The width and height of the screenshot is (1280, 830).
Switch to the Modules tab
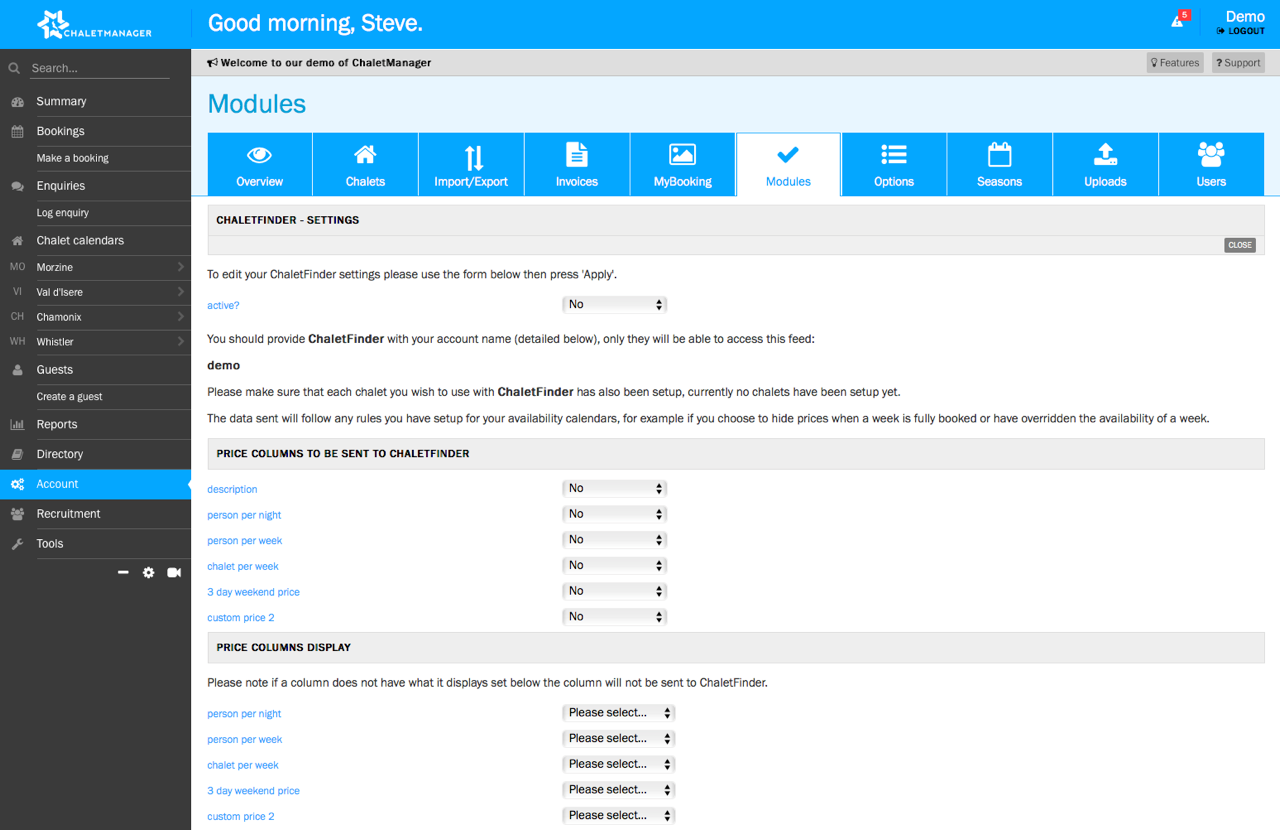pyautogui.click(x=788, y=164)
